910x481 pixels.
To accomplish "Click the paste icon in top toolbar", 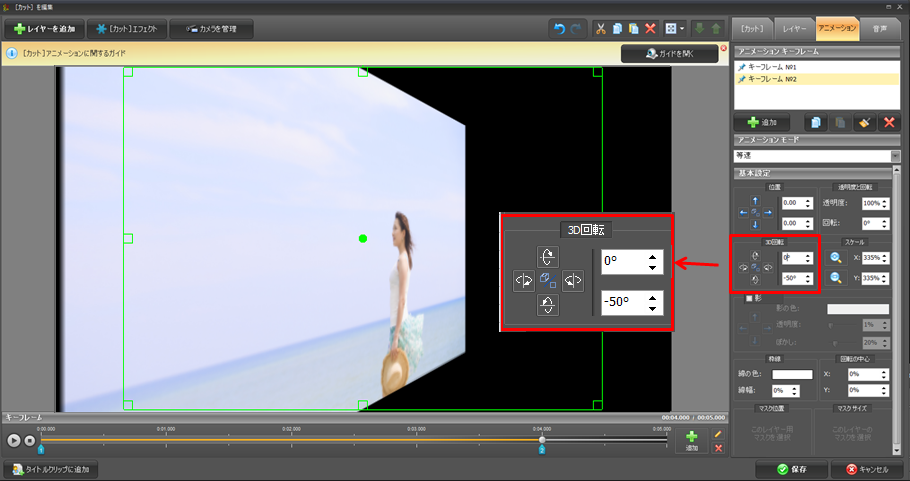I will (634, 29).
